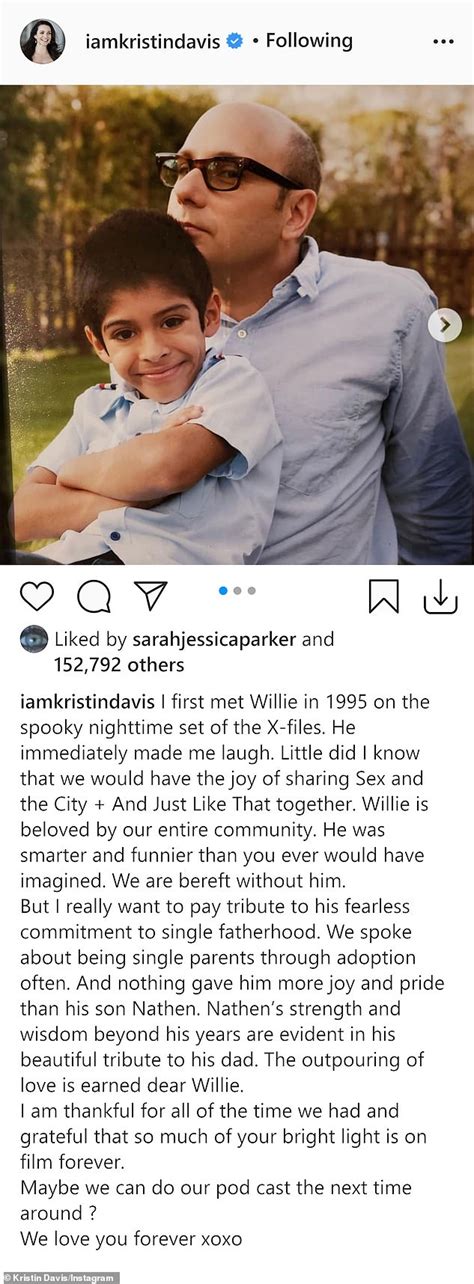Select the first carousel indicator dot
This screenshot has height=1284, width=474.
pos(223,590)
